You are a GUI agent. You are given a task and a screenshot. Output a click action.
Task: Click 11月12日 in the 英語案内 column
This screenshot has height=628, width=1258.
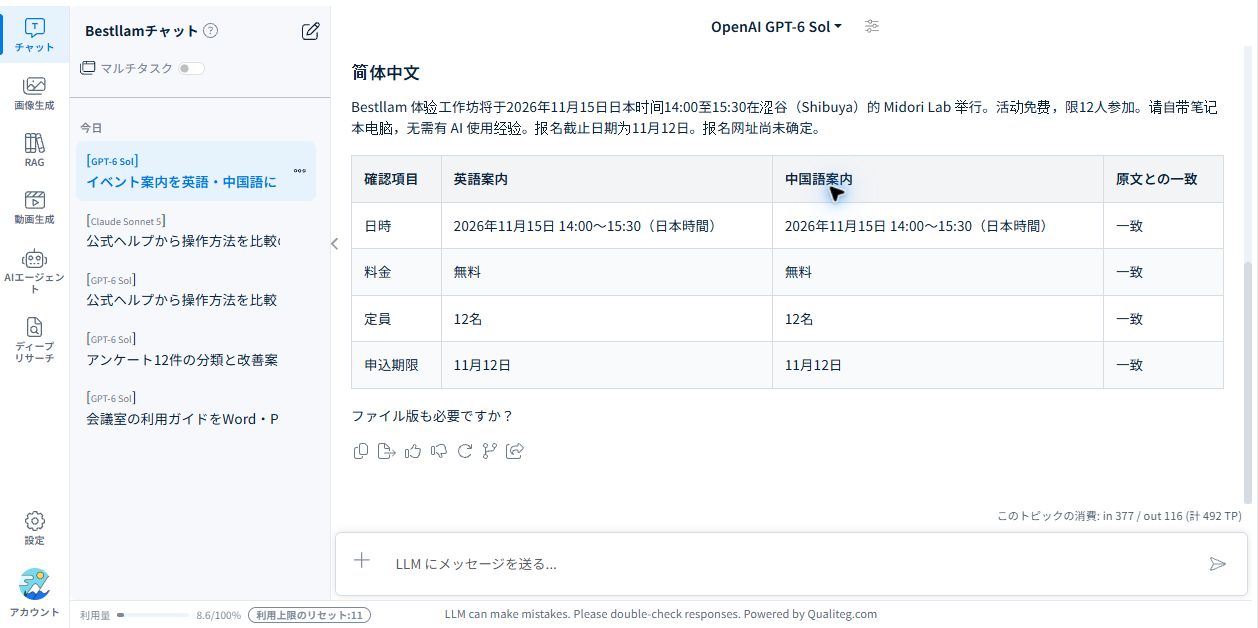(482, 365)
